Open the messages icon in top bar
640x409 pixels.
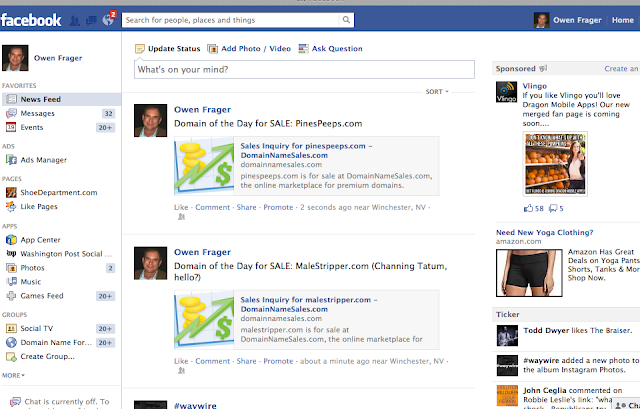tap(91, 20)
